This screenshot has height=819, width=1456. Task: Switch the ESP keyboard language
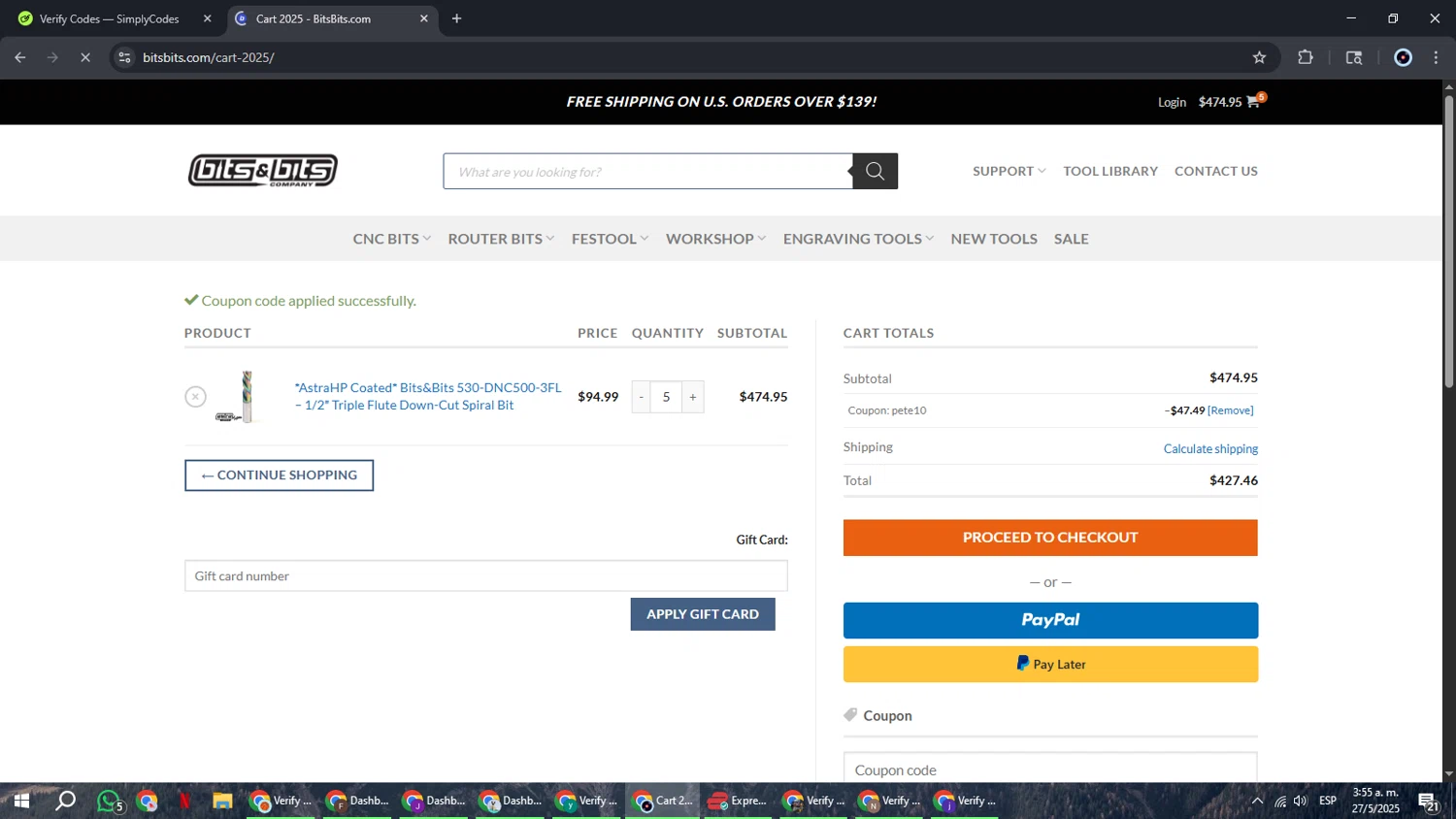coord(1328,801)
